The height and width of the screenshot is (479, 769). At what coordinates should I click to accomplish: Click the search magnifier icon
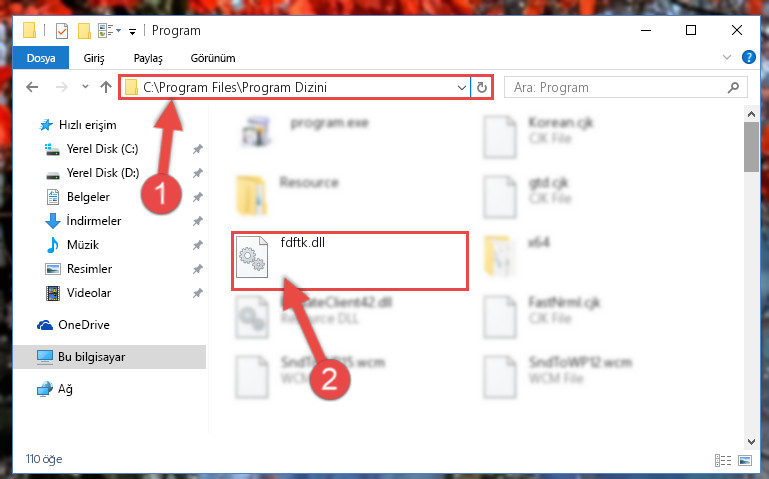pos(733,87)
